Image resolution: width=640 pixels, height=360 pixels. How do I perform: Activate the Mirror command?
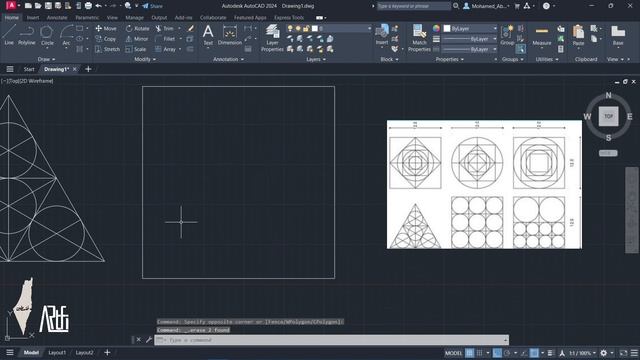pos(137,39)
